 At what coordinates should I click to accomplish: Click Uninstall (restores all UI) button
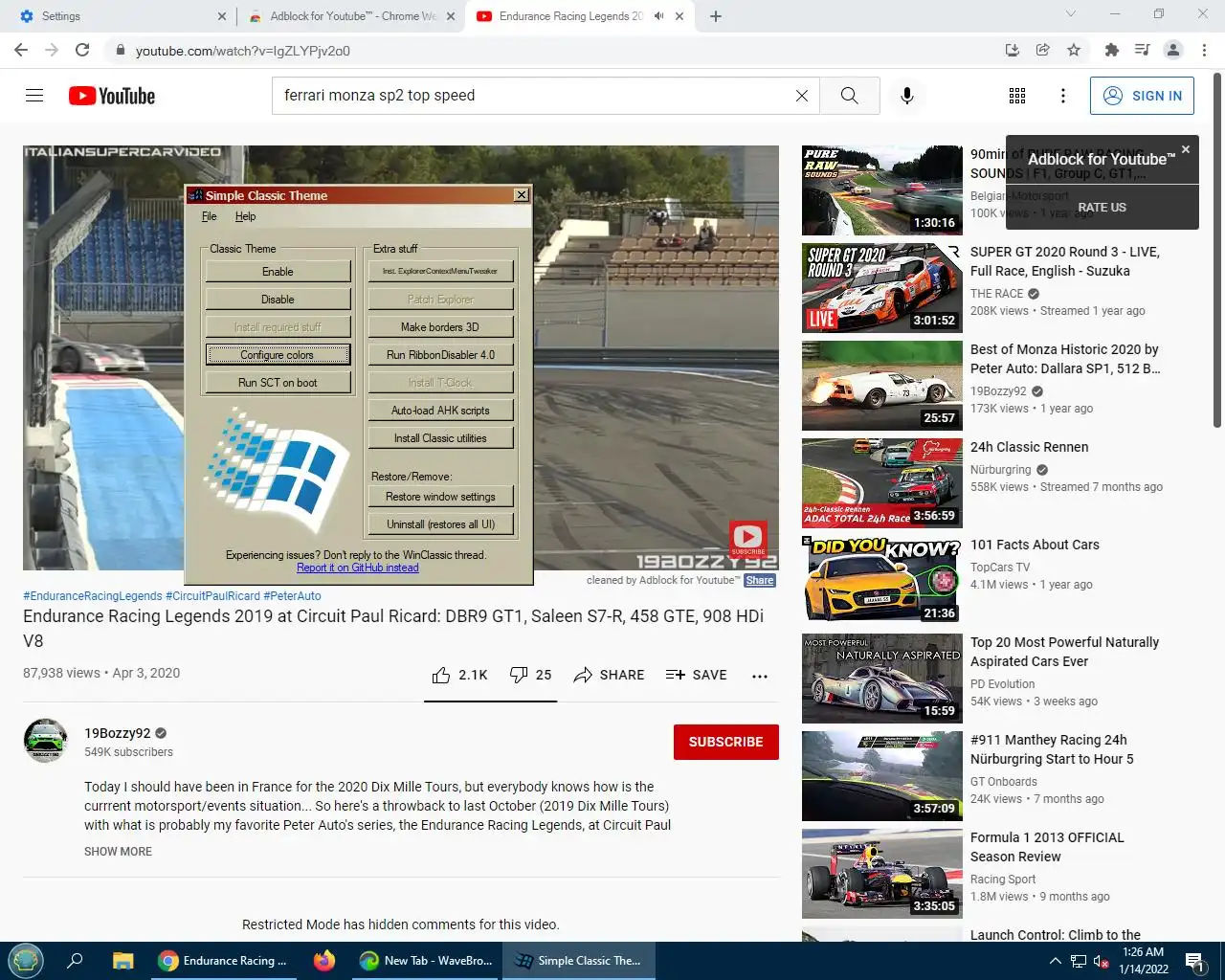(x=440, y=524)
